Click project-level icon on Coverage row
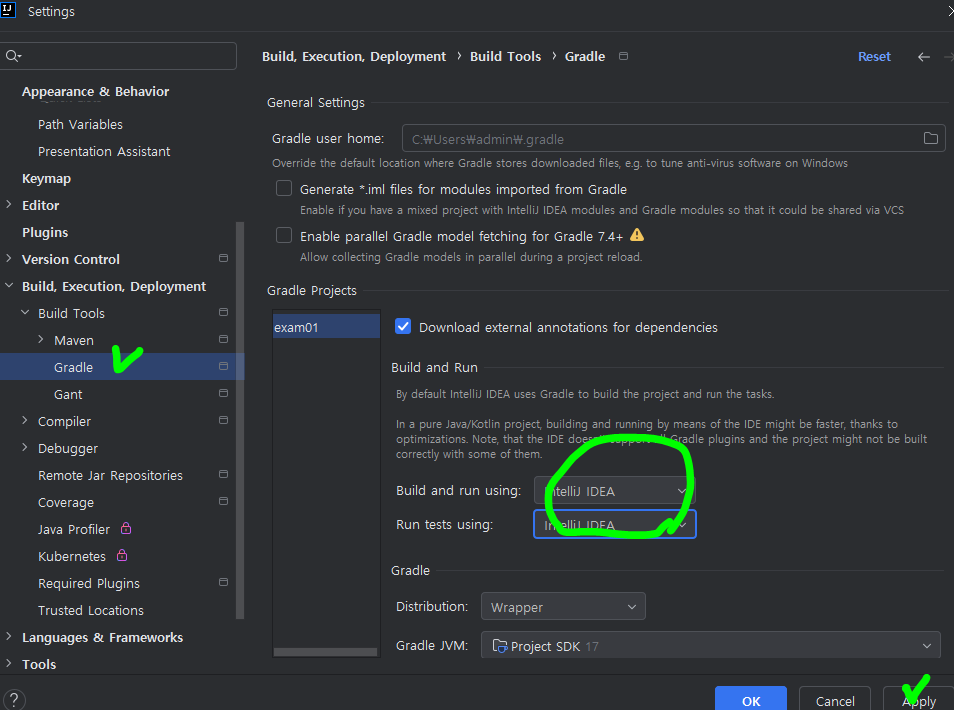Viewport: 954px width, 710px height. [x=223, y=501]
